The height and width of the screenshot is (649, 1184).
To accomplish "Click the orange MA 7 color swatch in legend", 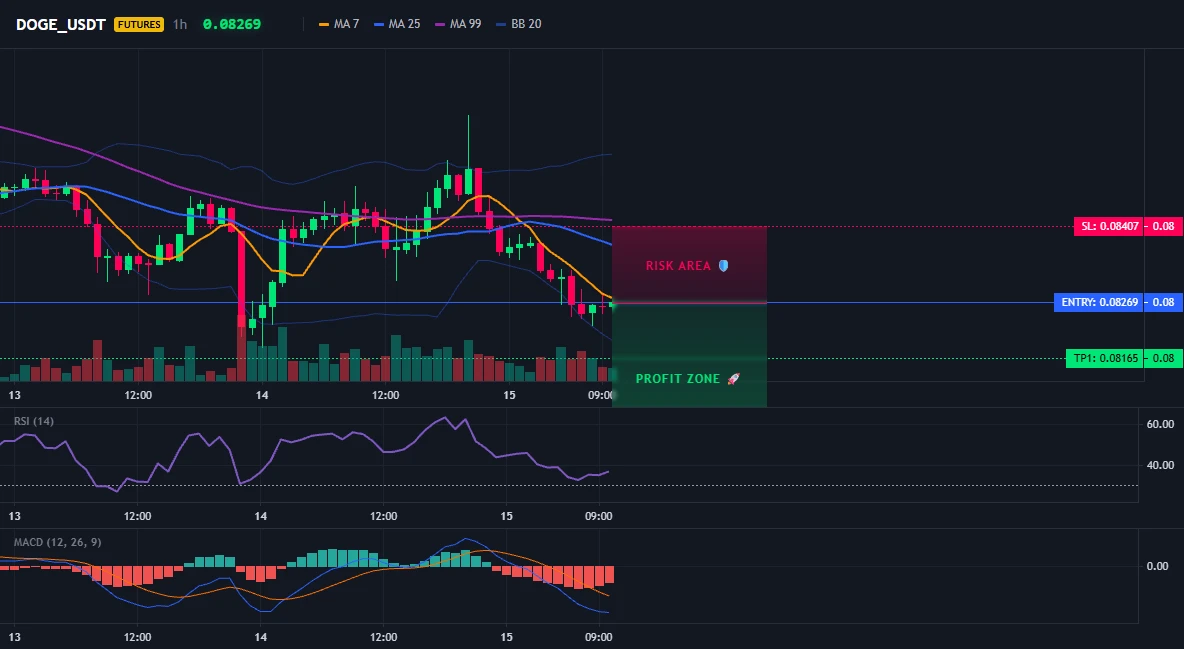I will [324, 24].
